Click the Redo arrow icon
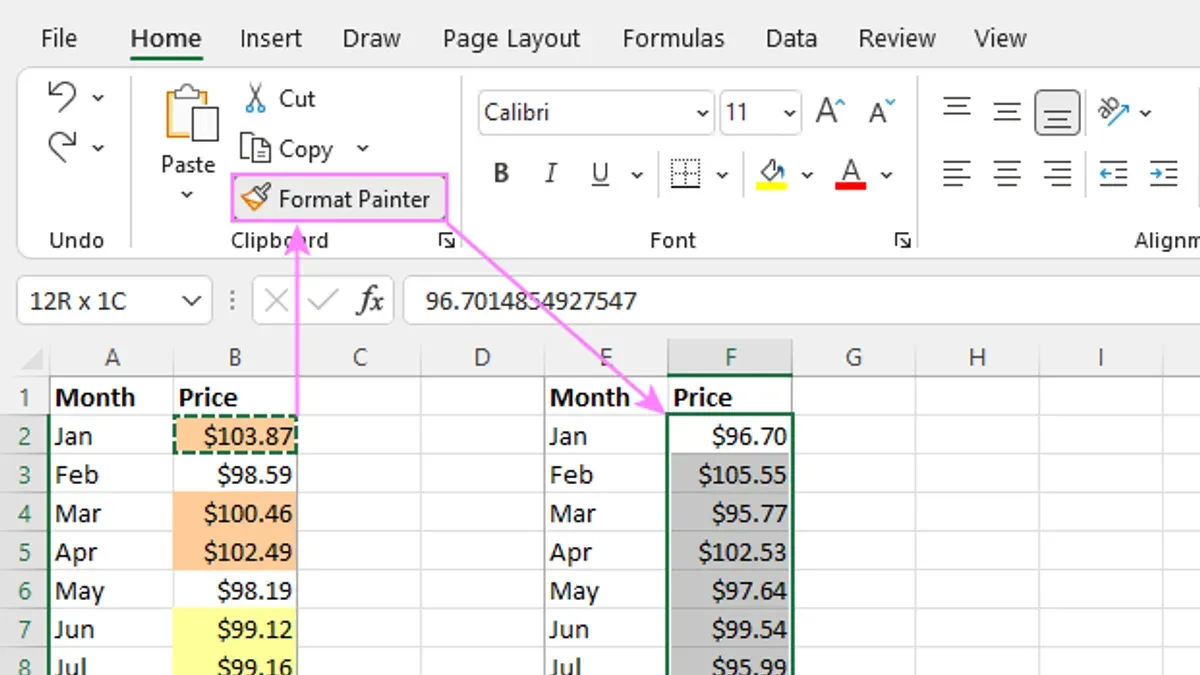 pos(62,147)
